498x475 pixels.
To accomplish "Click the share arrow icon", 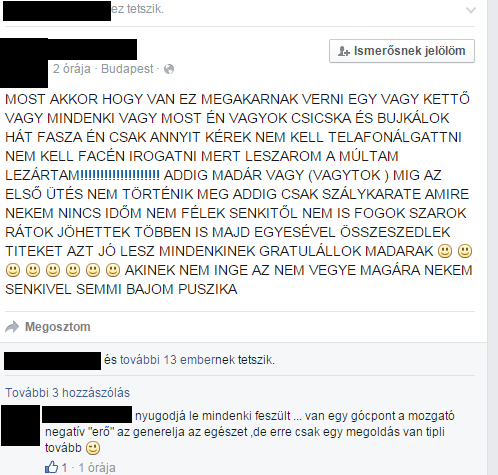I will (12, 327).
